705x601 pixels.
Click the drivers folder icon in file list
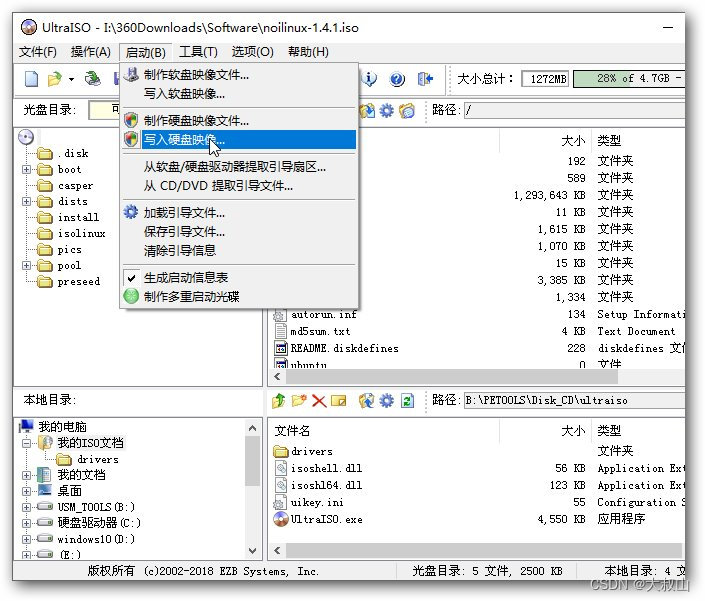point(281,451)
